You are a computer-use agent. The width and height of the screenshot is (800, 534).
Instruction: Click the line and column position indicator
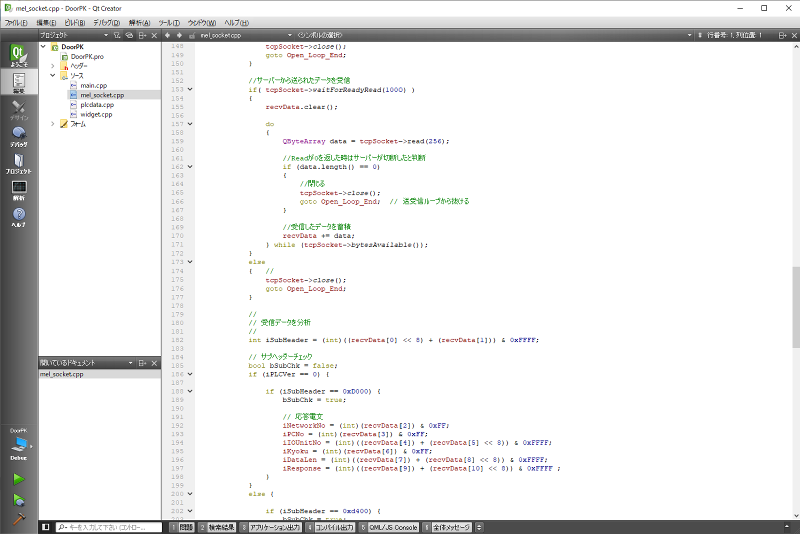(734, 35)
